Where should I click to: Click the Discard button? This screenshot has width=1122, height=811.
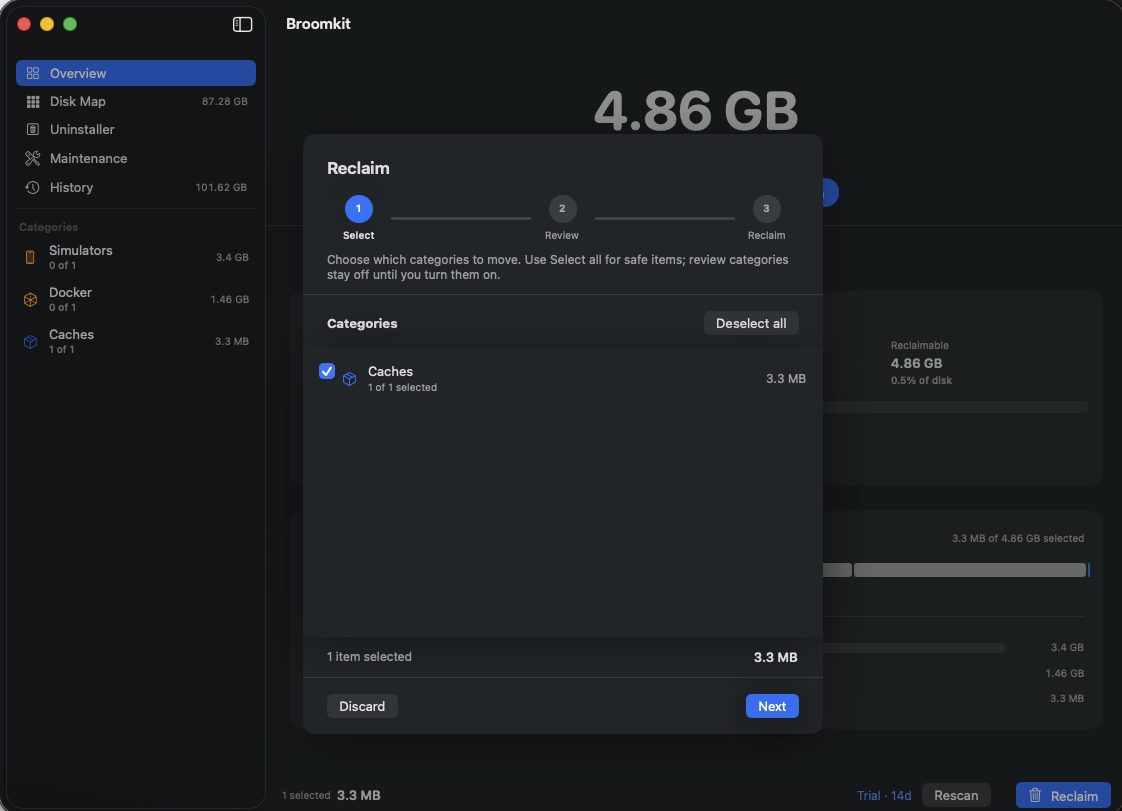(362, 706)
